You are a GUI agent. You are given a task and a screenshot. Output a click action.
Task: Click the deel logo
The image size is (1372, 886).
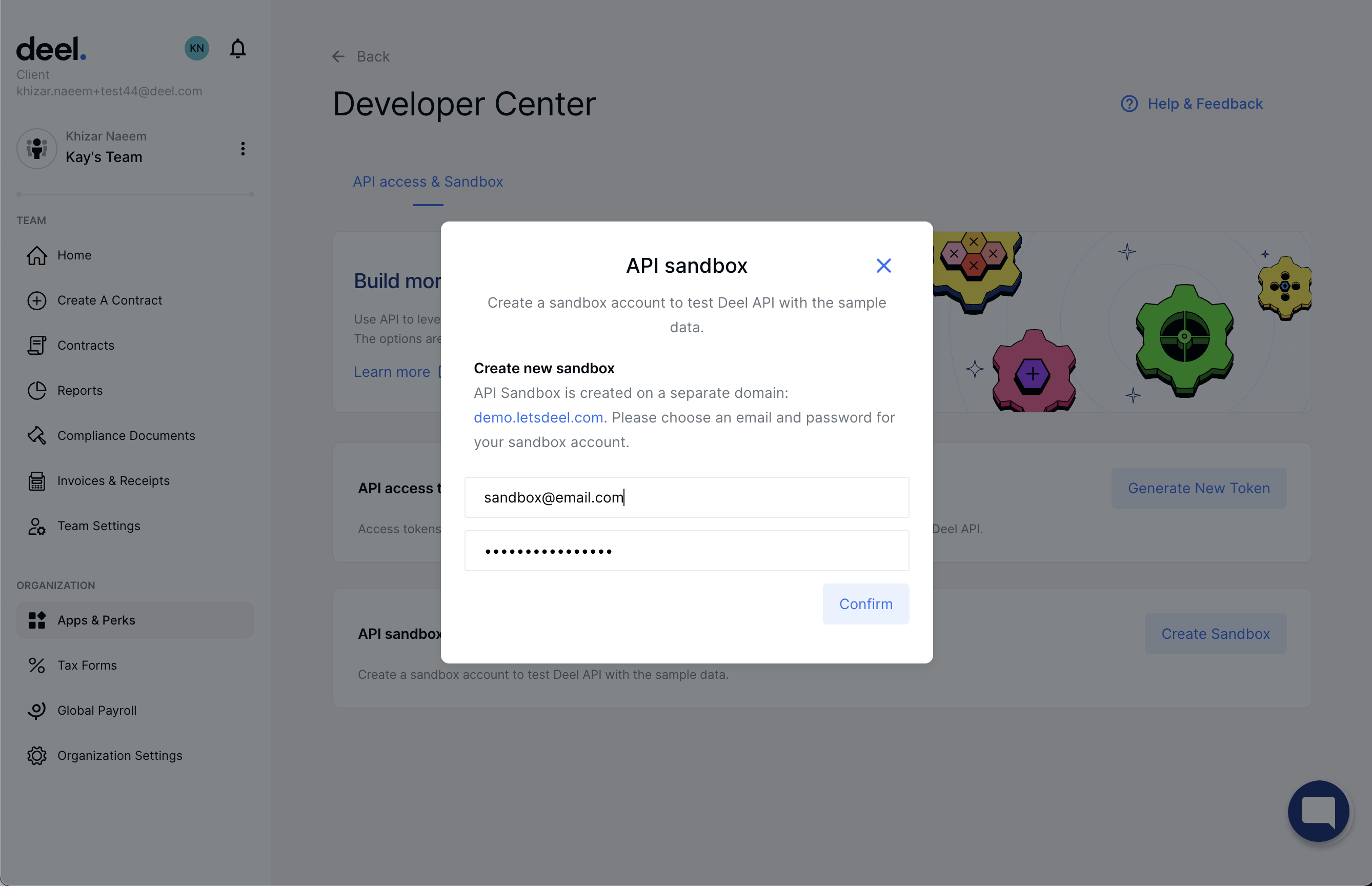click(51, 49)
